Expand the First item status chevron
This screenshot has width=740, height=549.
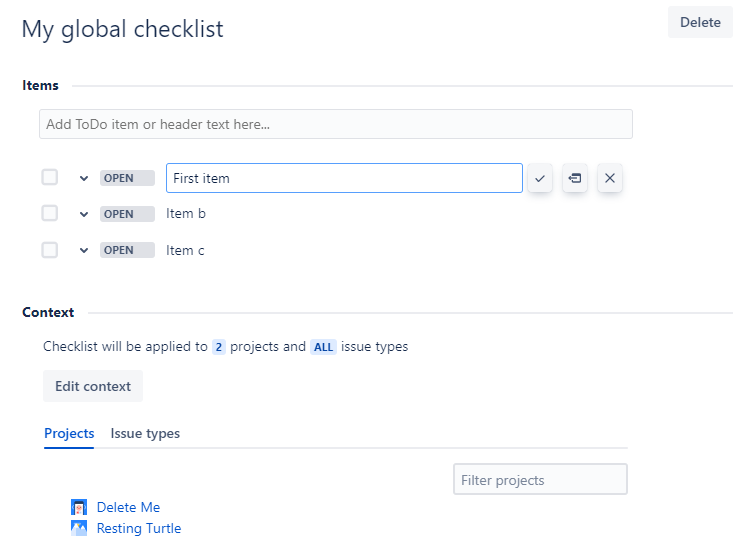84,179
